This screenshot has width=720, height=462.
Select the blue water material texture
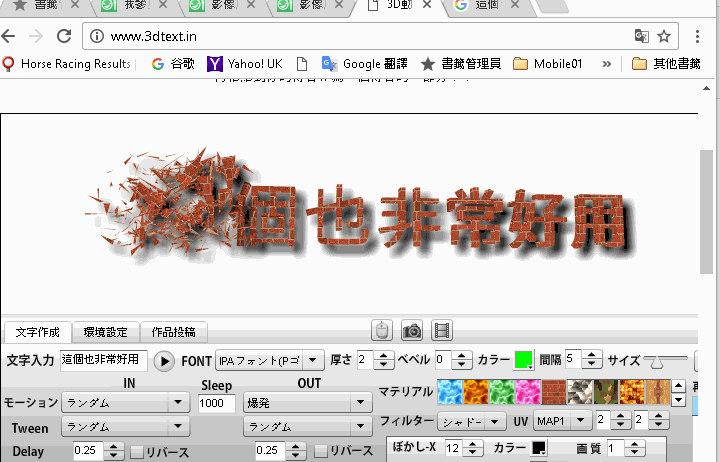click(x=450, y=392)
